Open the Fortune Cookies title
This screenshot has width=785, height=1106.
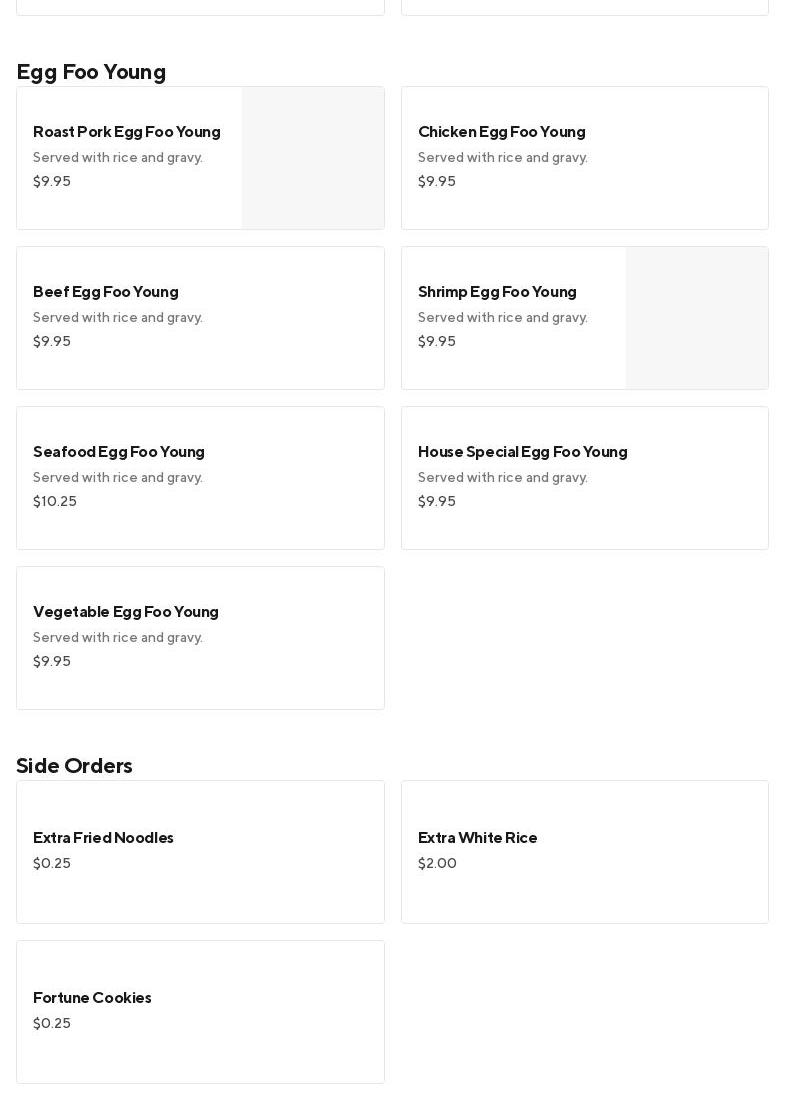[92, 998]
